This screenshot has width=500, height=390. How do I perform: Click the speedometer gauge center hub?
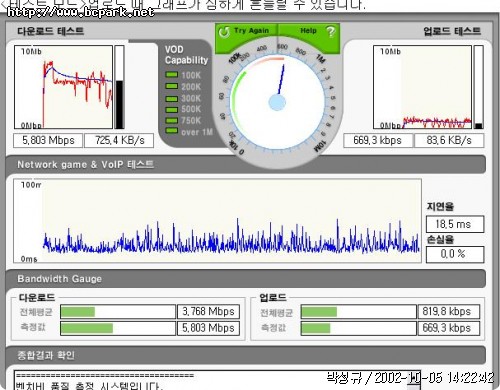click(x=277, y=102)
